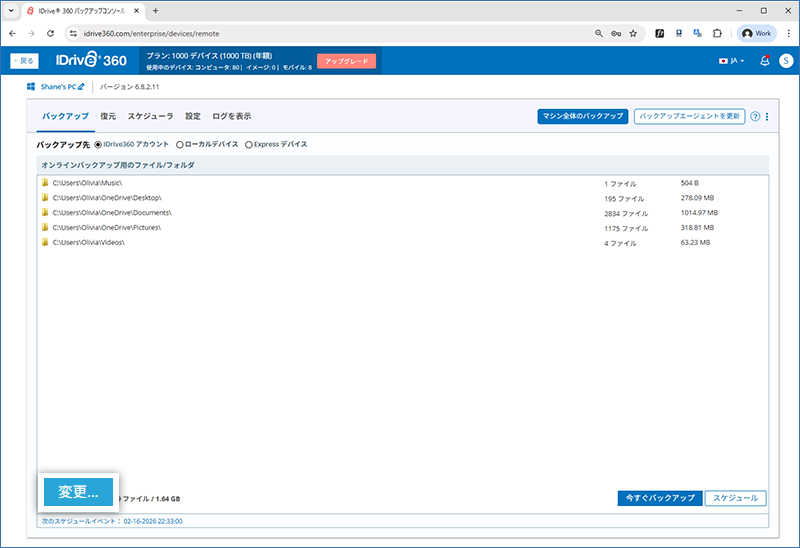This screenshot has height=548, width=800.
Task: Open the JA language dropdown
Action: tap(731, 61)
